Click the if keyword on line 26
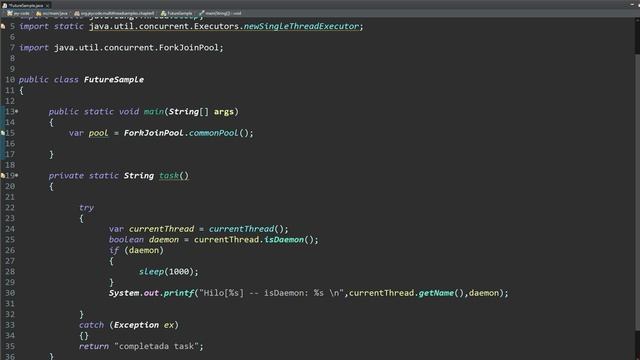 pyautogui.click(x=114, y=250)
